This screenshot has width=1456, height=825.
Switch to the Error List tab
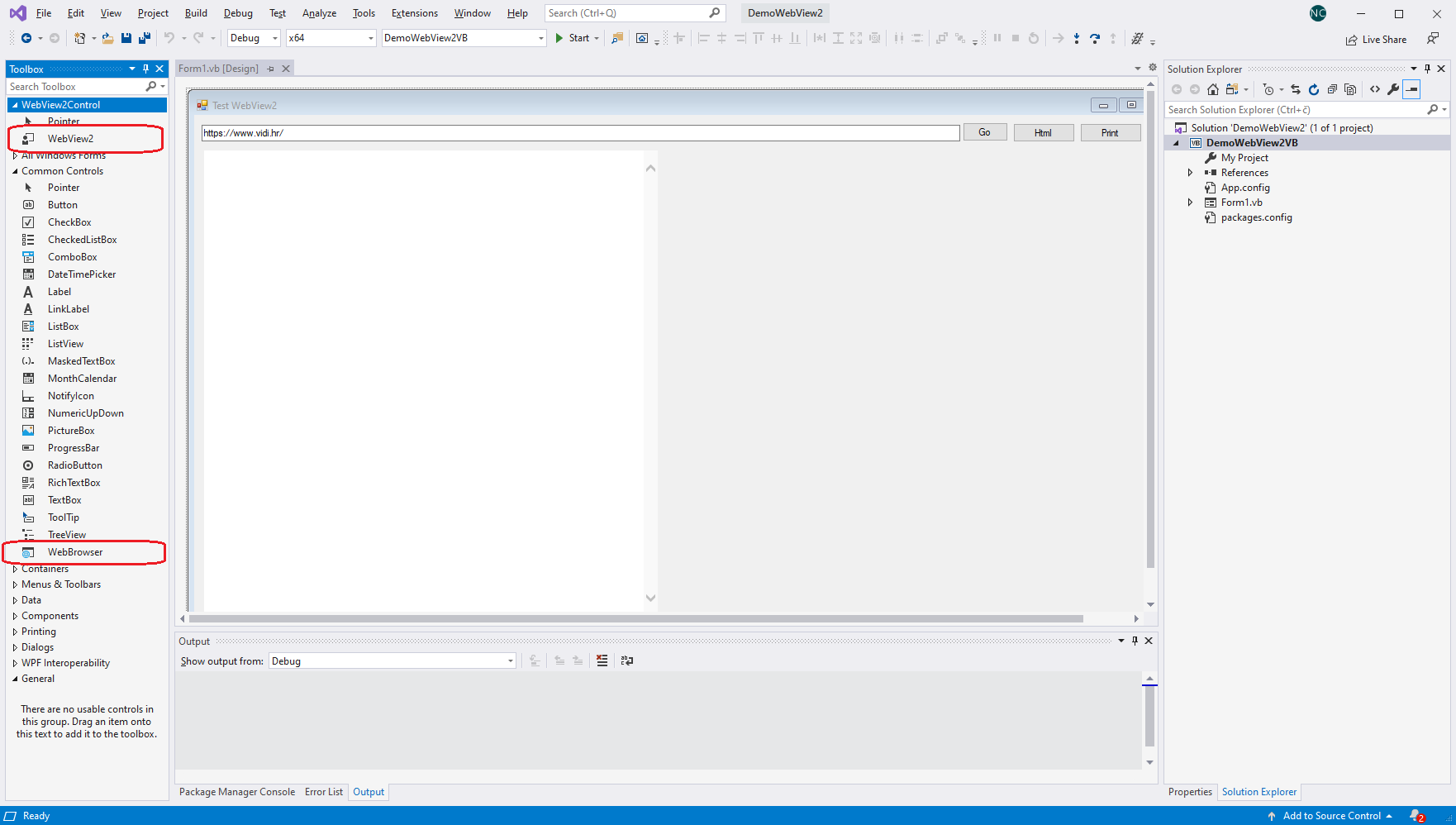pos(323,792)
